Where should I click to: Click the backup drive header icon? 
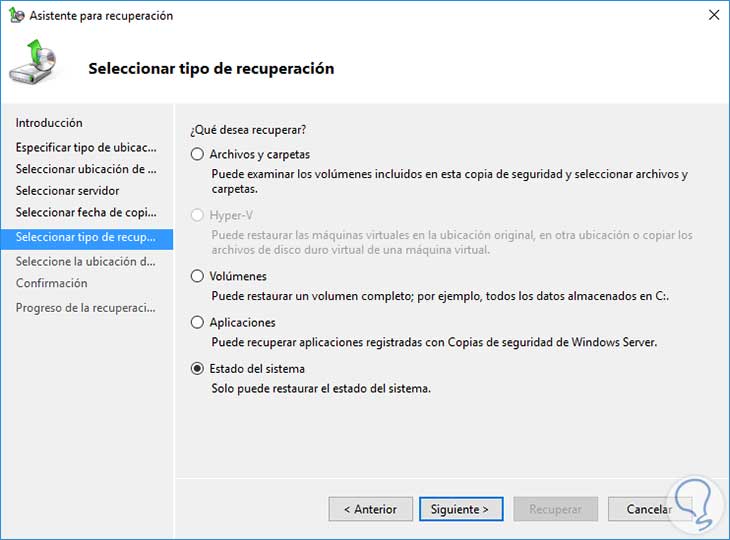click(33, 63)
